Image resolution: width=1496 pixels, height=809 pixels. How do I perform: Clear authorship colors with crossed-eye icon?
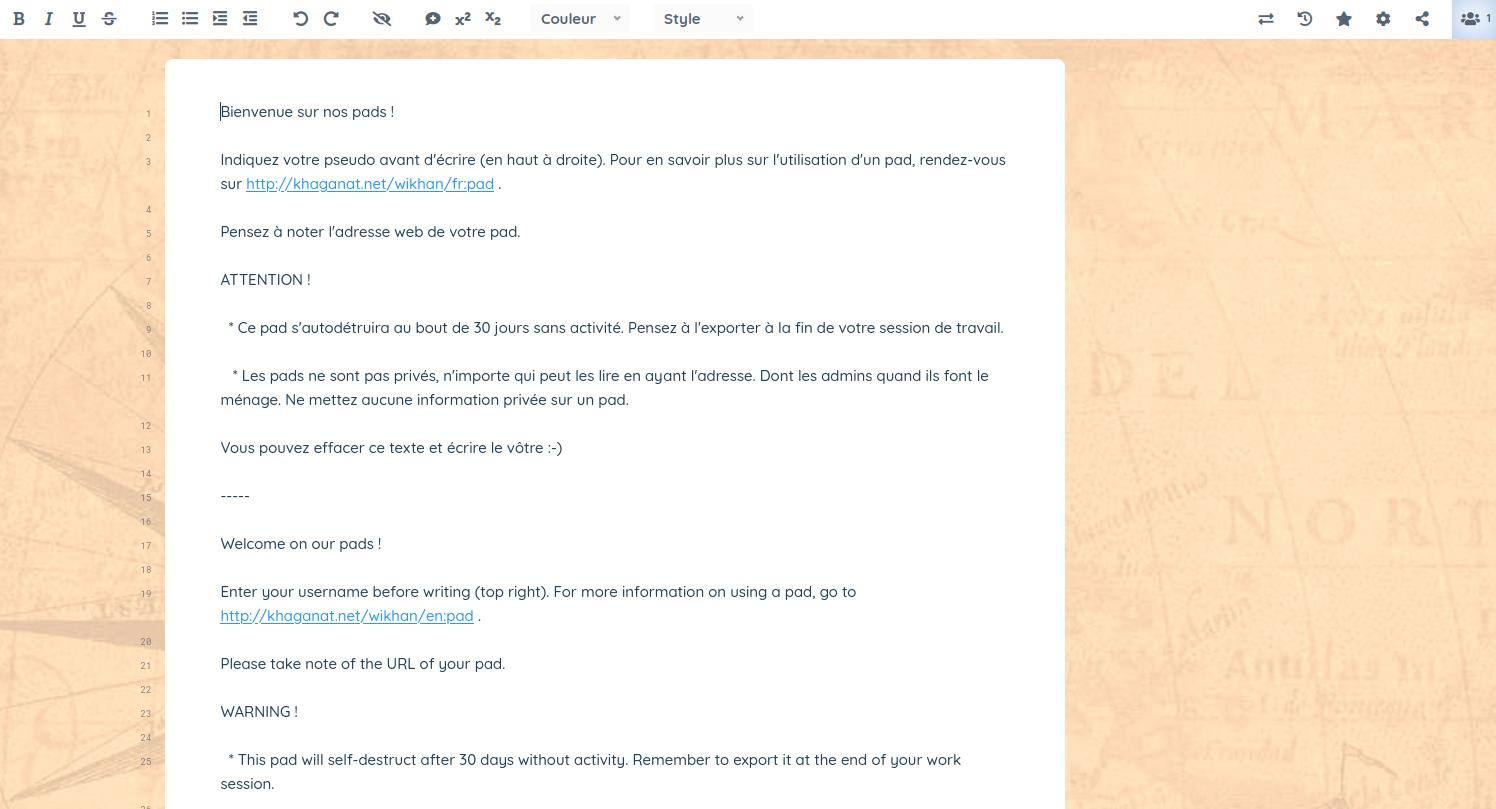point(382,19)
